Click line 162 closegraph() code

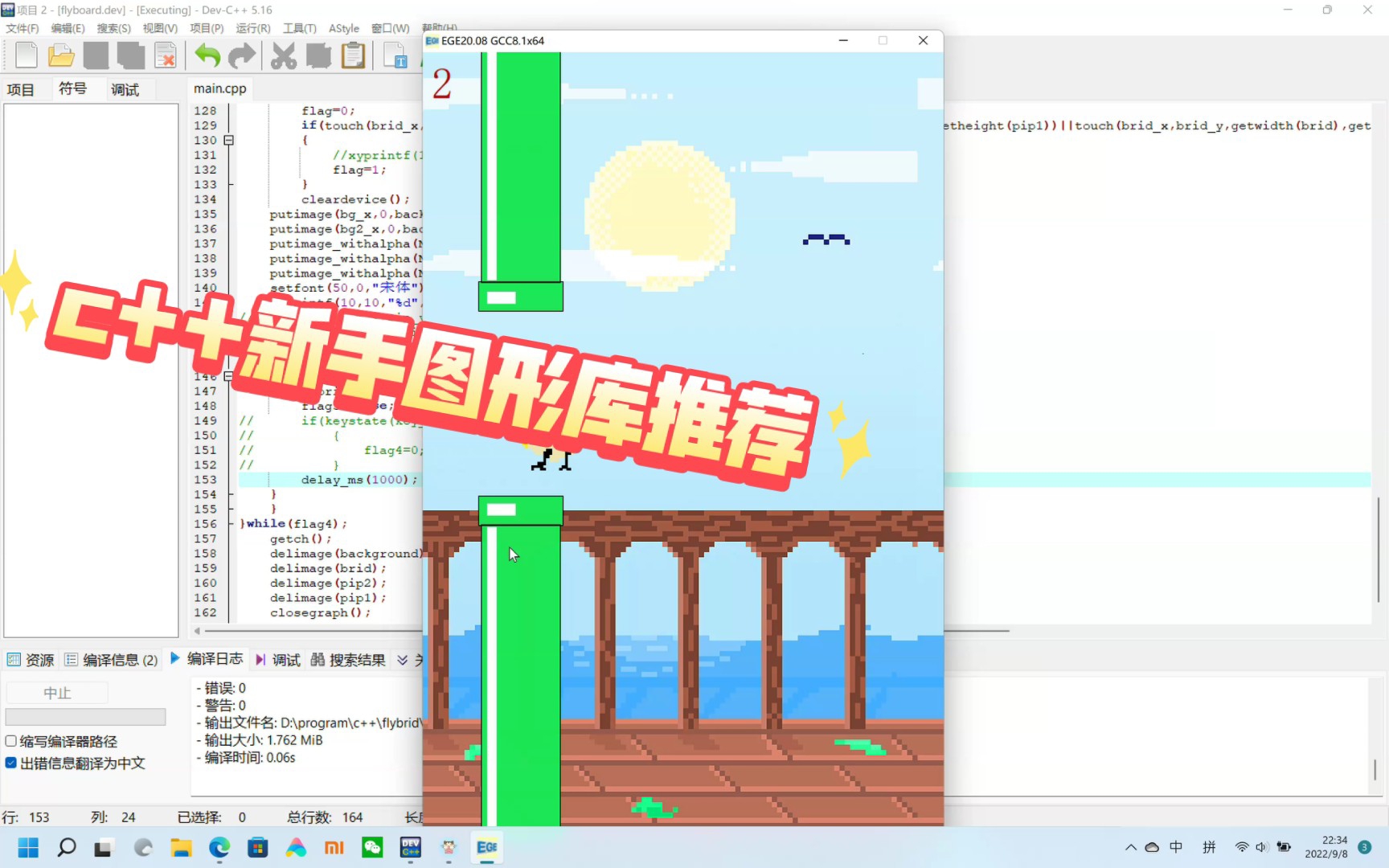tap(320, 612)
